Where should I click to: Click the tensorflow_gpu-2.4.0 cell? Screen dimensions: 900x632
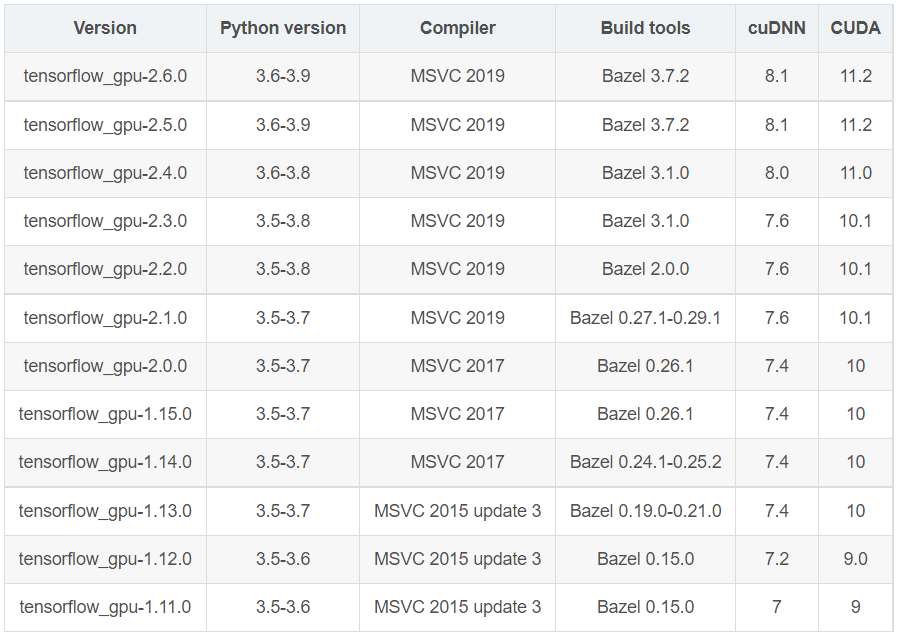(105, 173)
